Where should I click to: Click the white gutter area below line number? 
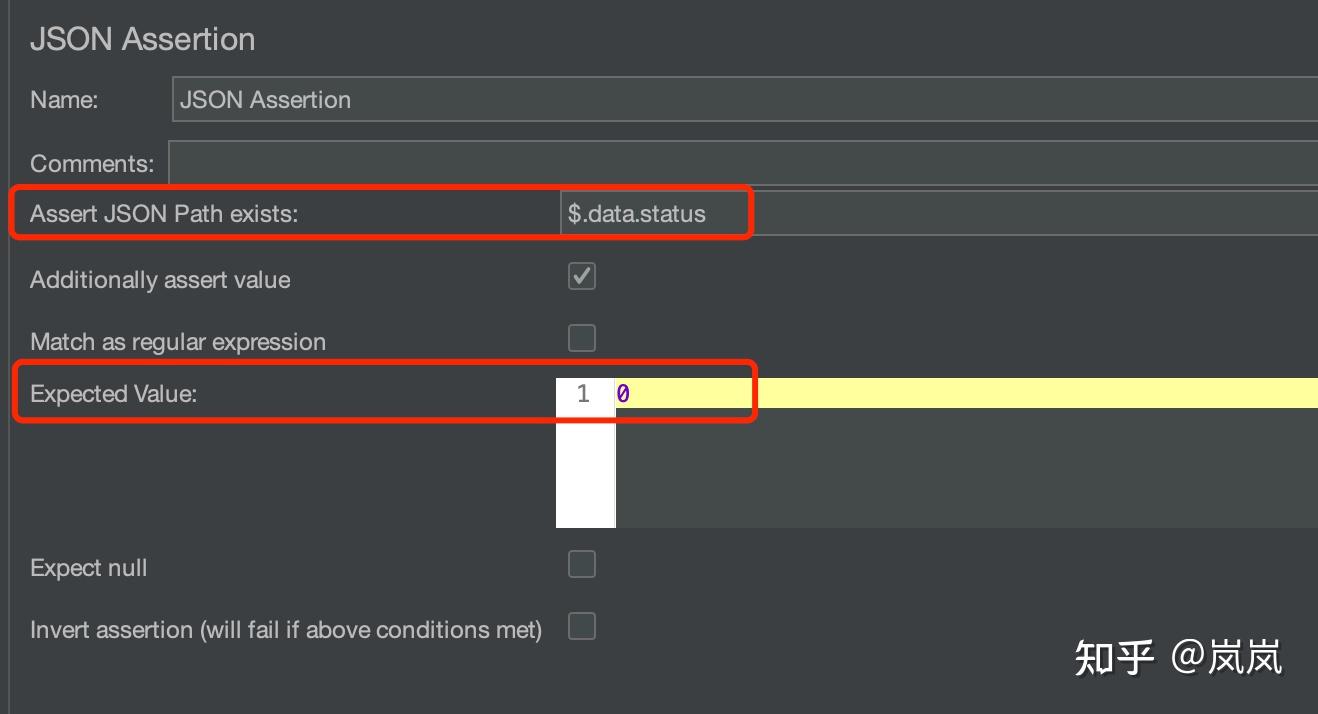pos(585,468)
